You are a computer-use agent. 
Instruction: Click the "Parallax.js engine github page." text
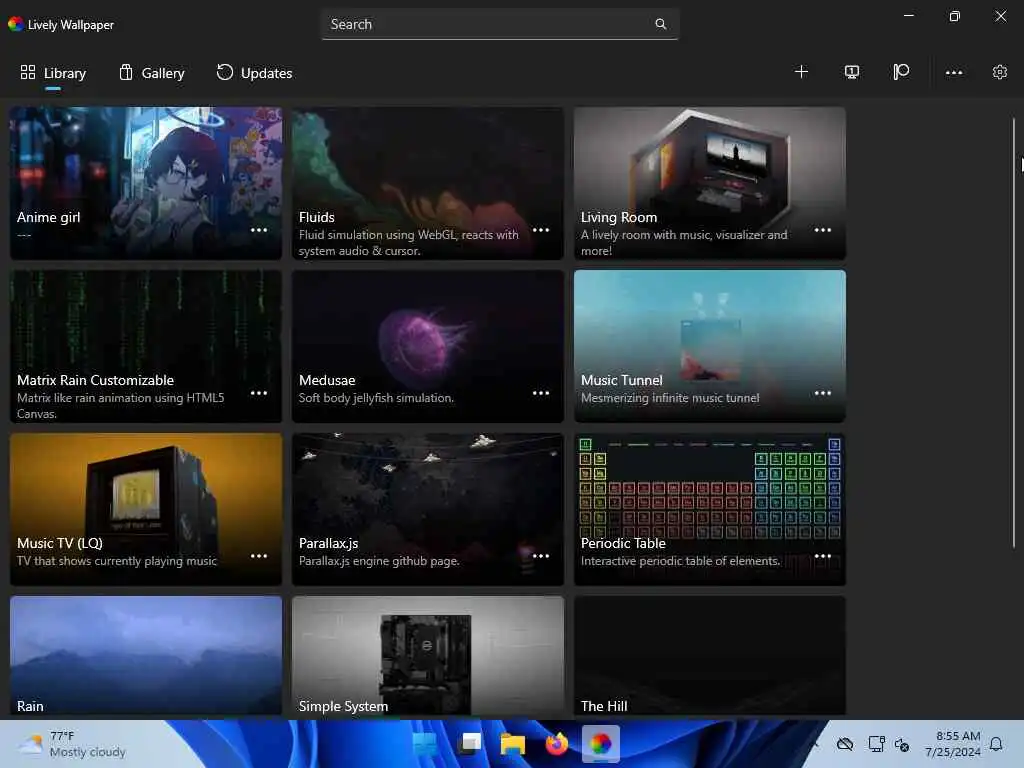(x=379, y=561)
